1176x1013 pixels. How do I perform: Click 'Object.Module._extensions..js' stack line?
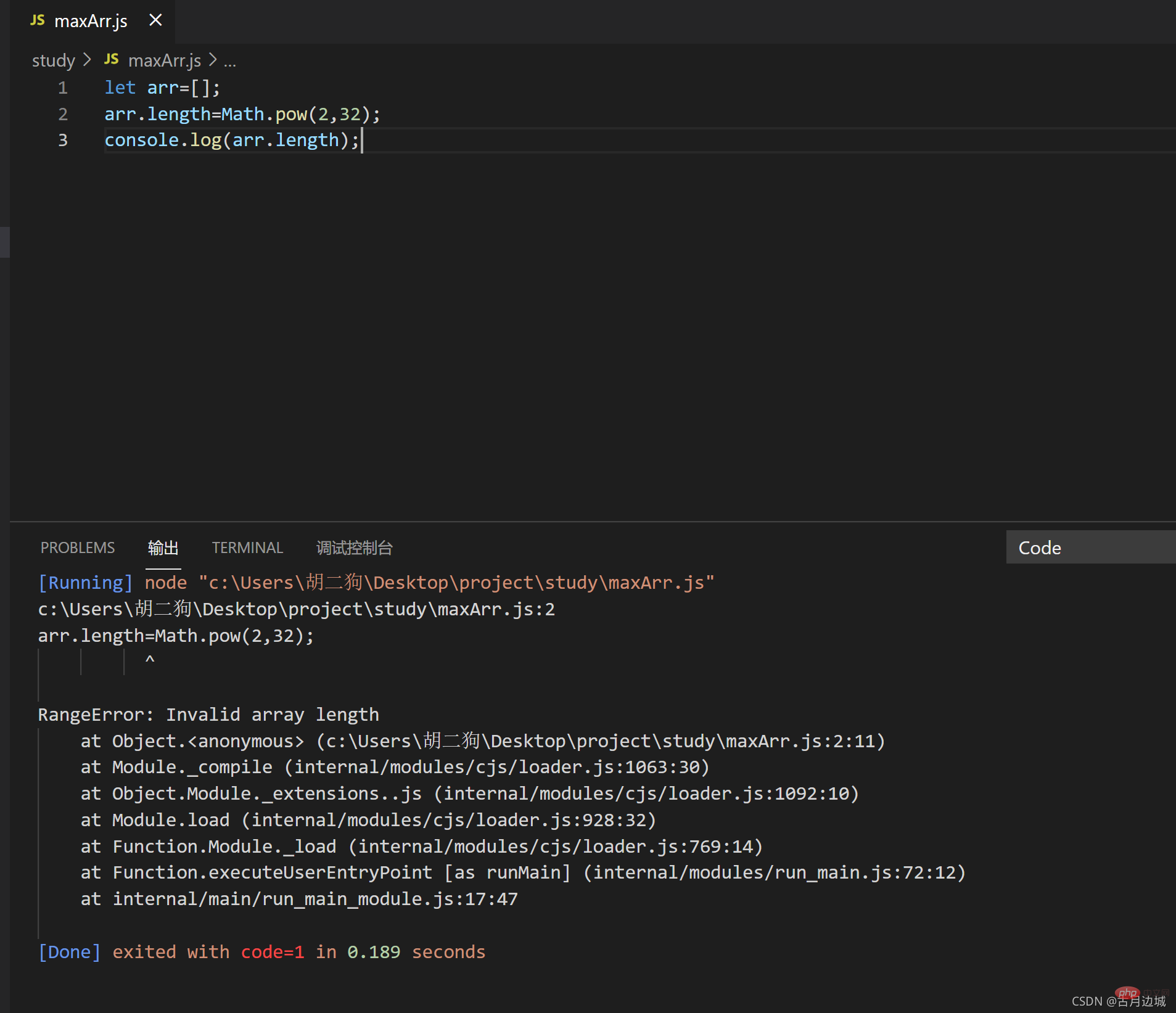[x=470, y=794]
